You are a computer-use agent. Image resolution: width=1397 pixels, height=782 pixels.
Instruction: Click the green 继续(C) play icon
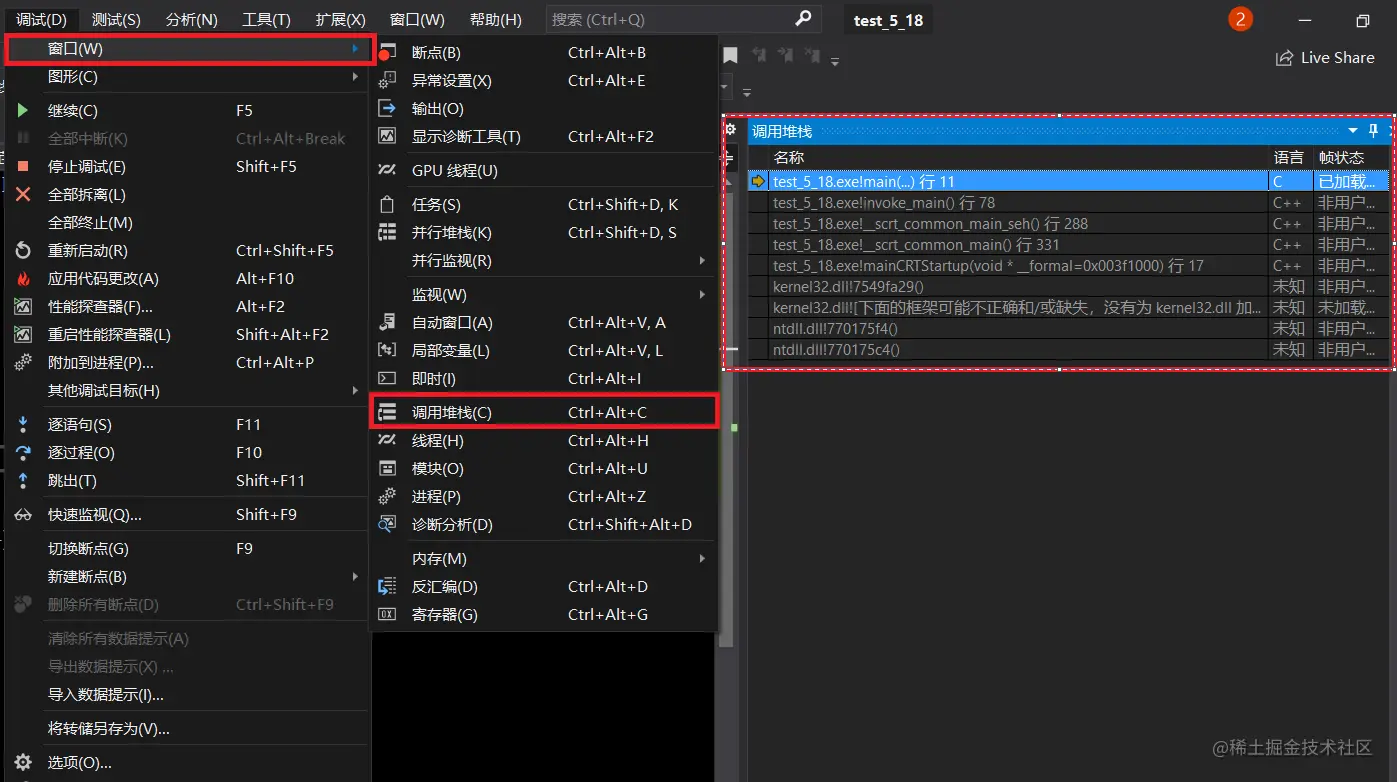tap(23, 111)
